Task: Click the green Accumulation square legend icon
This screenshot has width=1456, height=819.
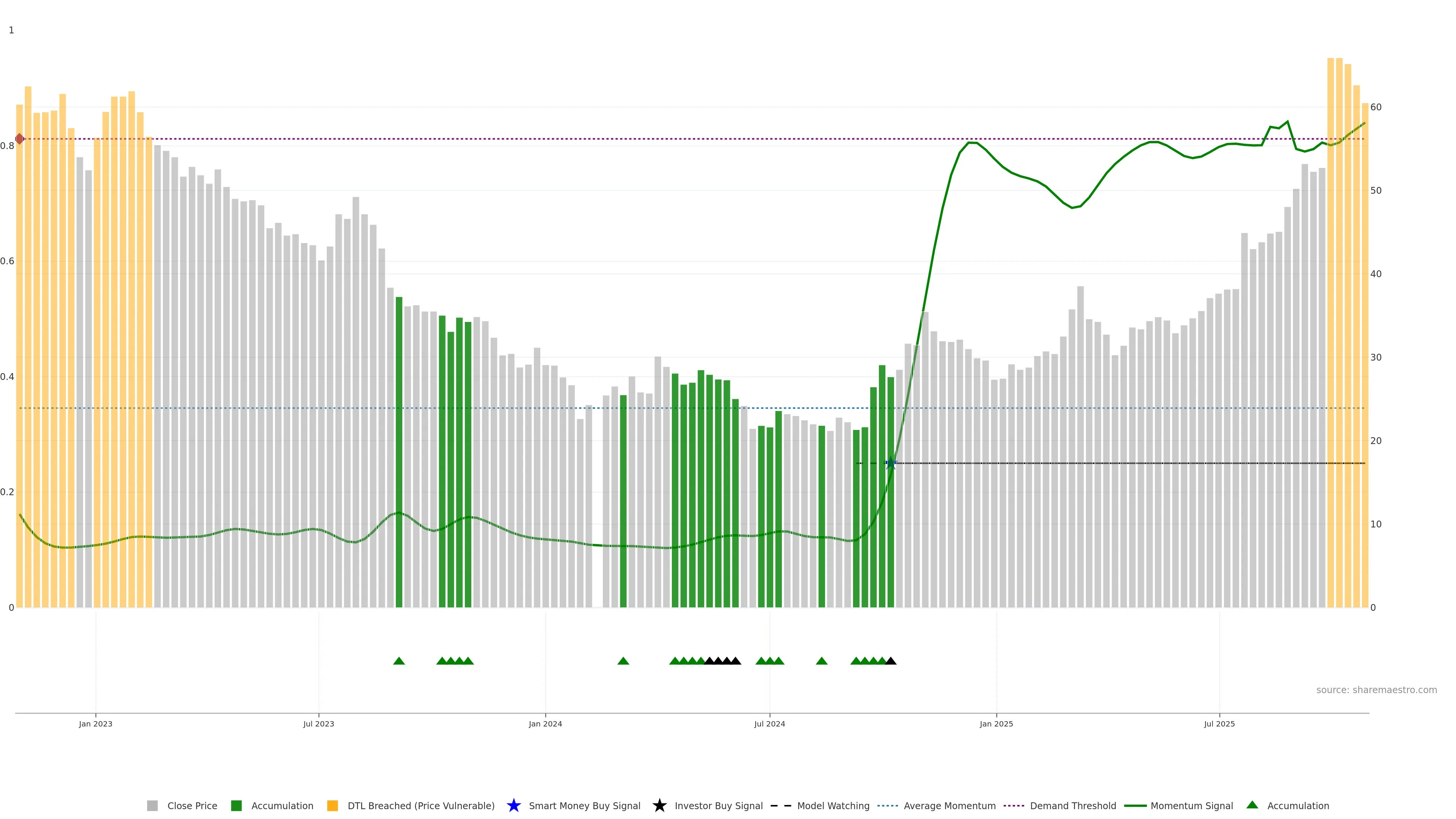Action: 236,805
